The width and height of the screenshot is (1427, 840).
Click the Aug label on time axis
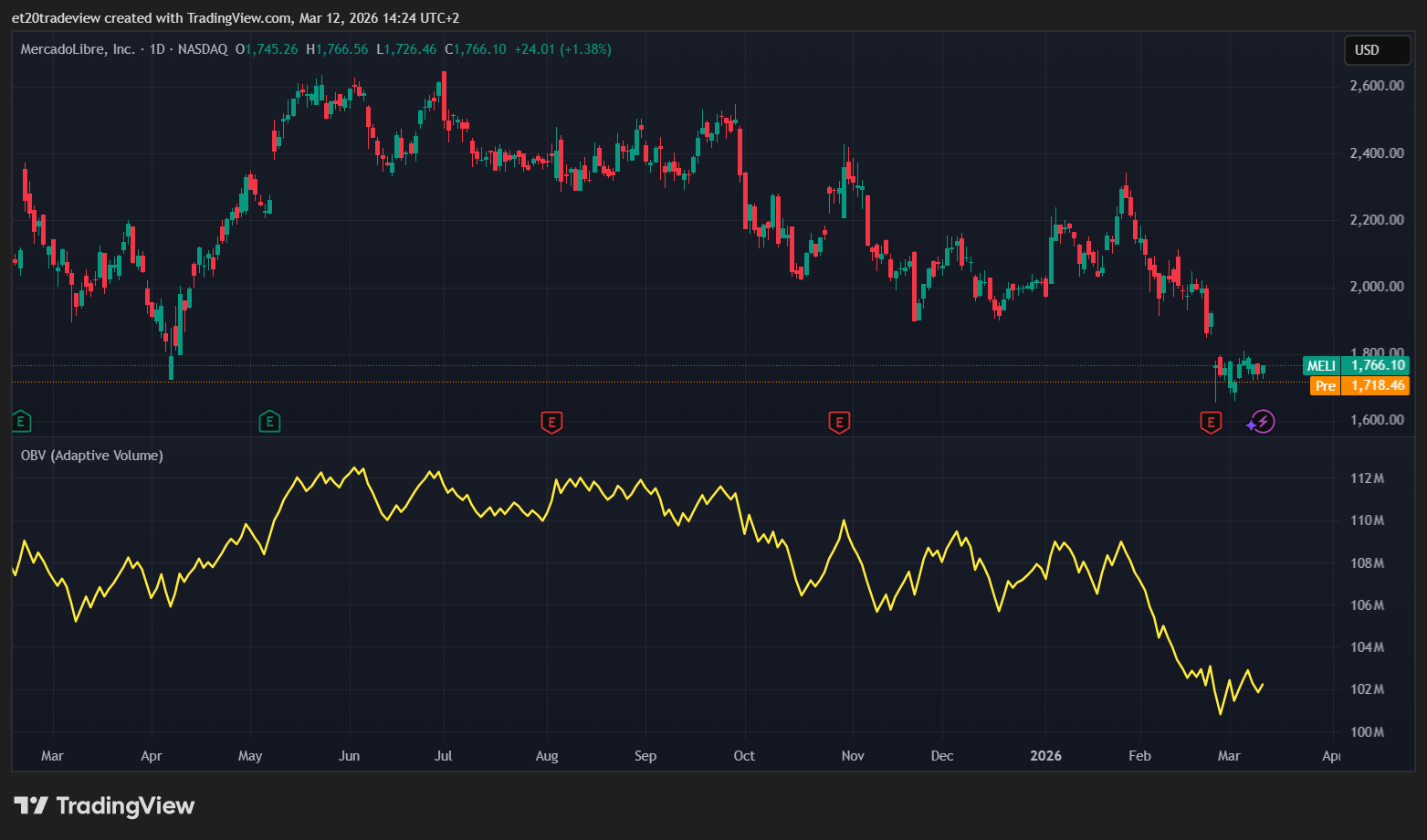tap(547, 756)
